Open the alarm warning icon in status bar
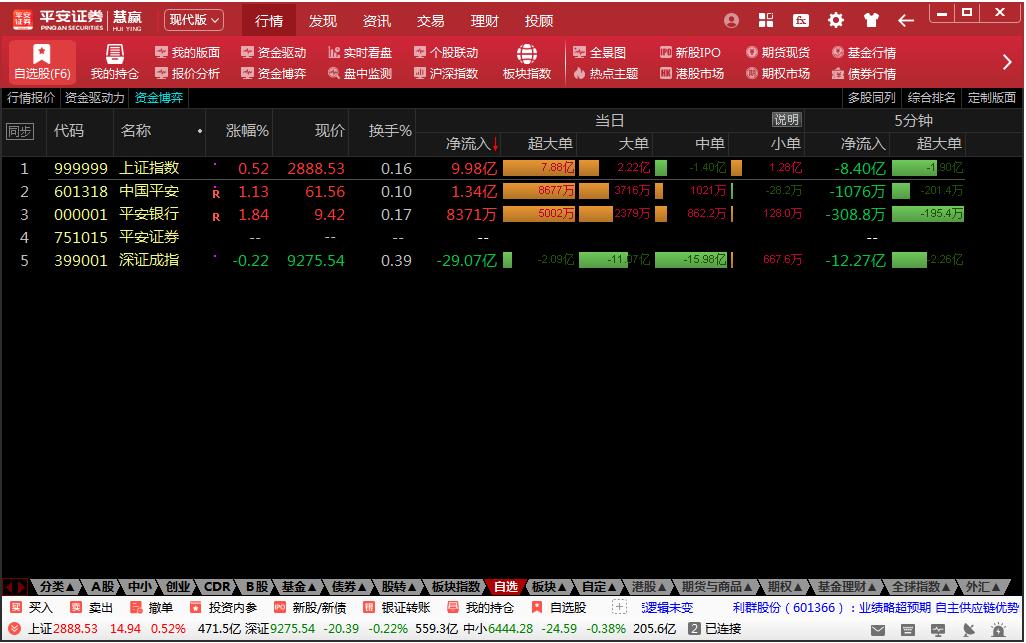Screen dimensions: 1026x643 999,630
